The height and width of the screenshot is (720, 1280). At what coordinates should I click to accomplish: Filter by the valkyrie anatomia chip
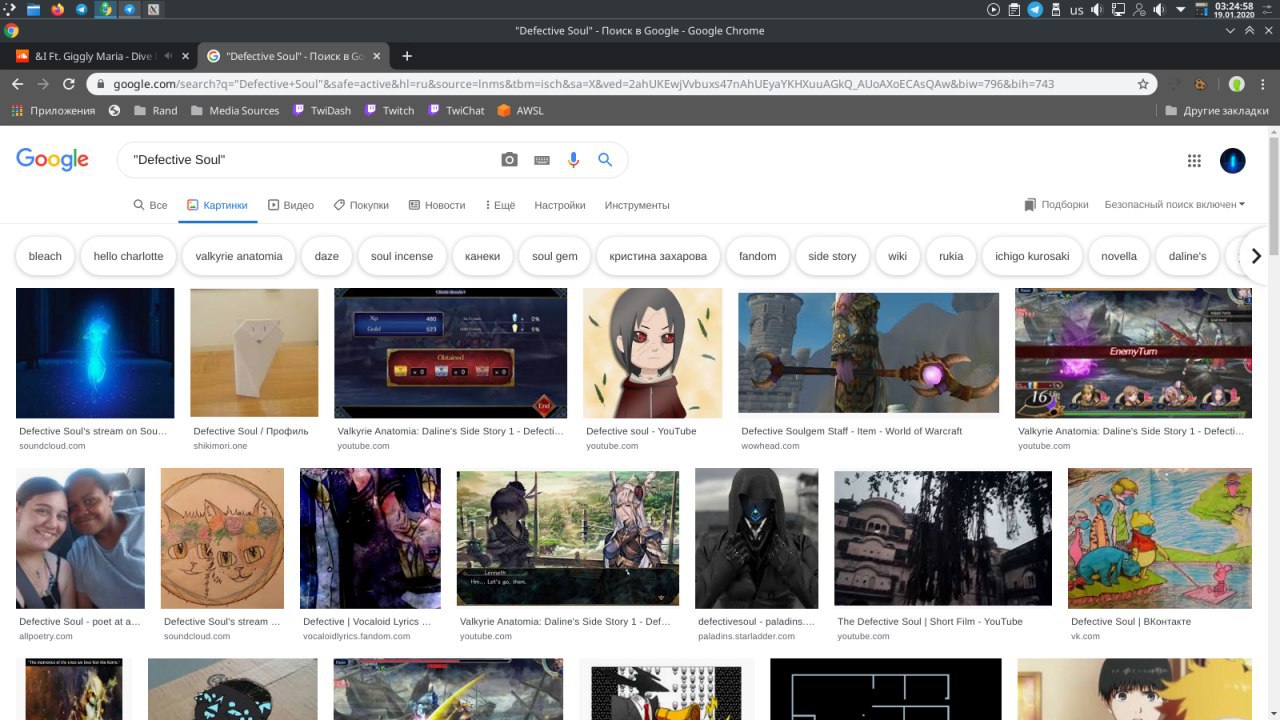point(239,256)
